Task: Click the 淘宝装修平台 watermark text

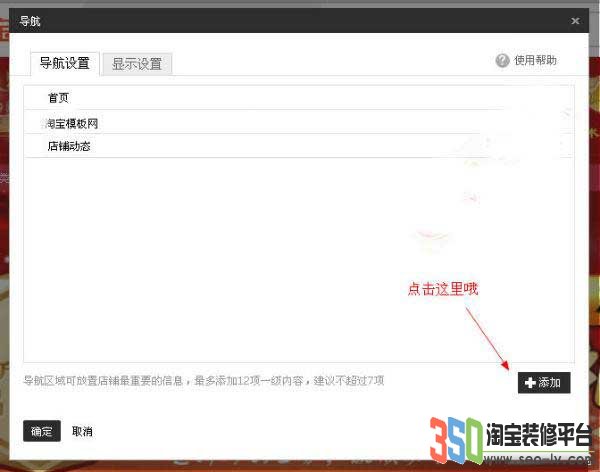Action: 536,432
